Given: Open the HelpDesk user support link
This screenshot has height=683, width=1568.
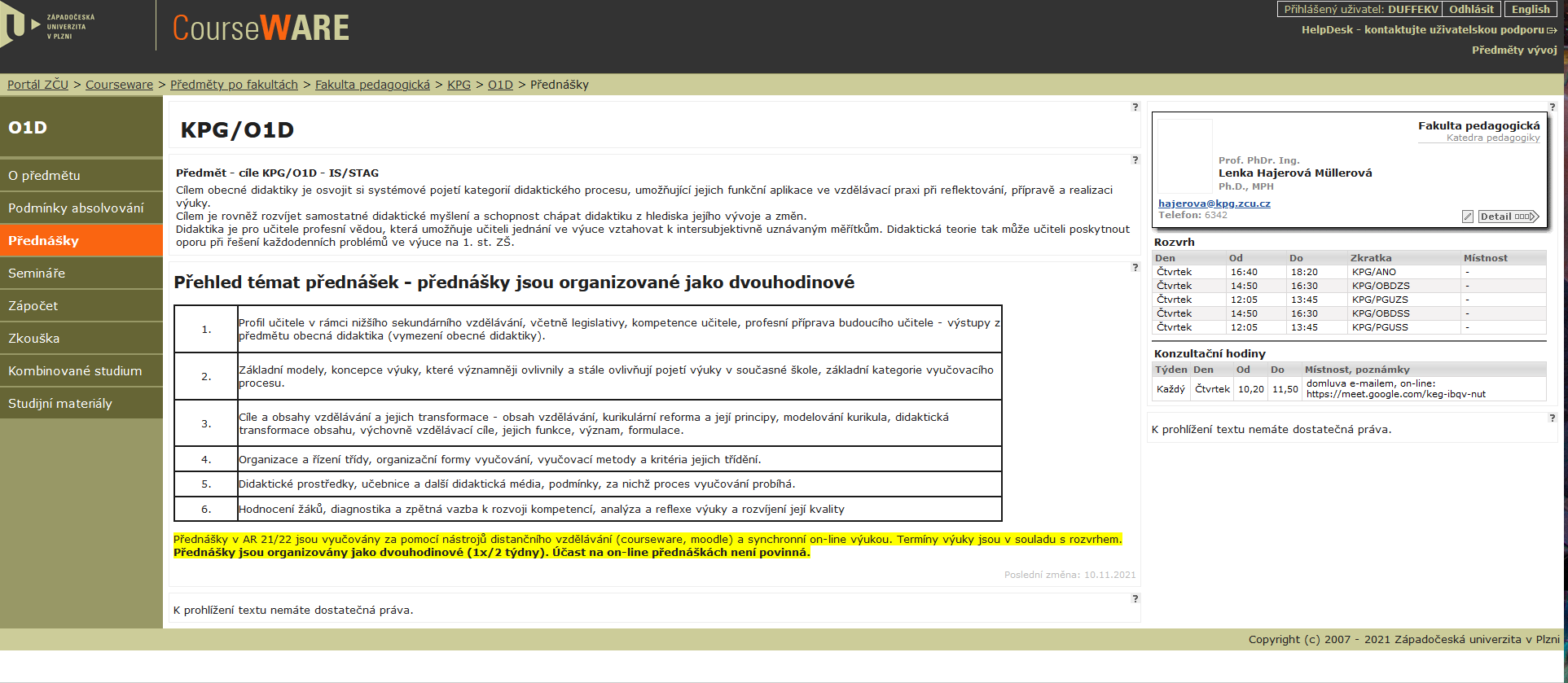Looking at the screenshot, I should pos(1429,30).
